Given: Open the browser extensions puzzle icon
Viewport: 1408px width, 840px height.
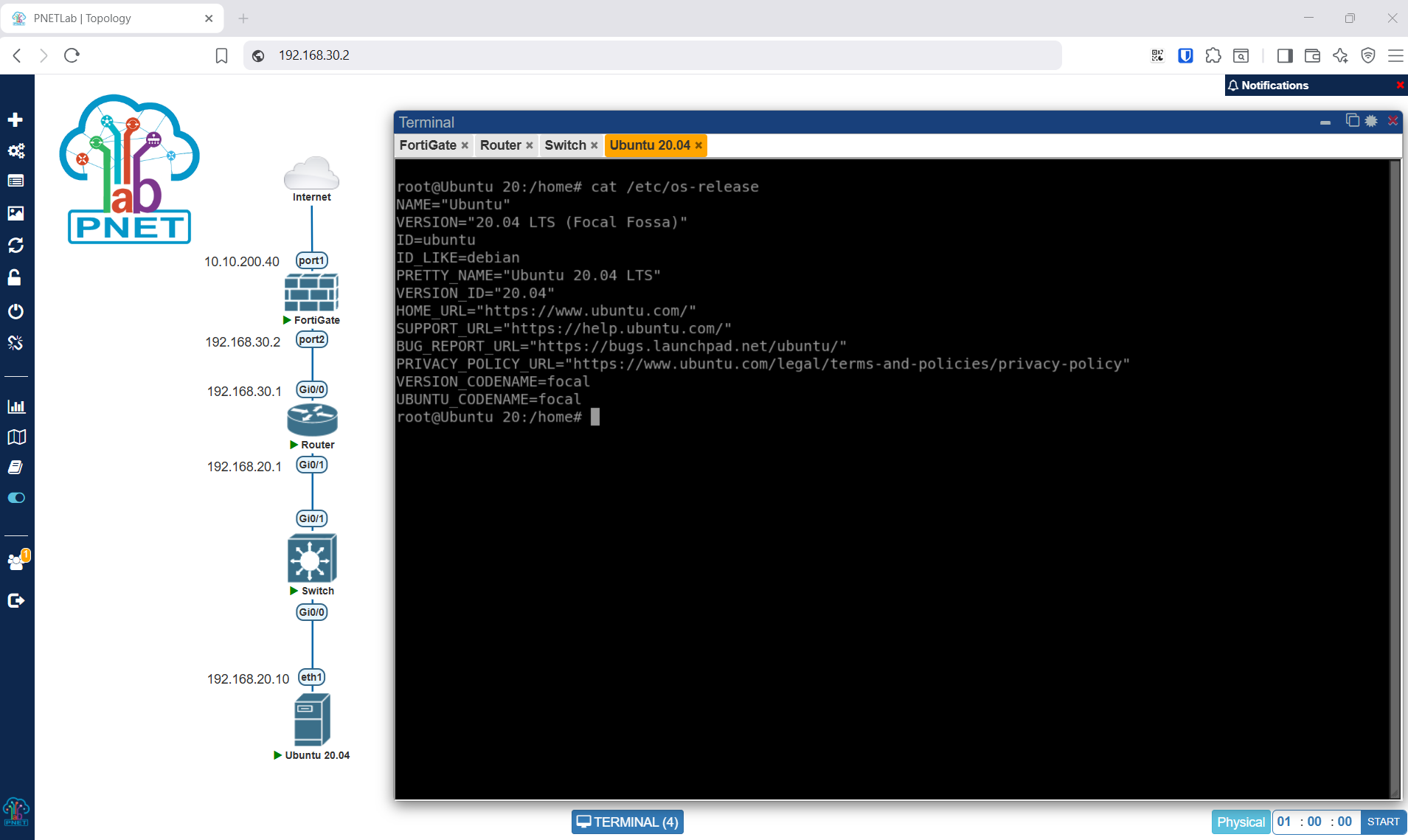Looking at the screenshot, I should point(1213,55).
